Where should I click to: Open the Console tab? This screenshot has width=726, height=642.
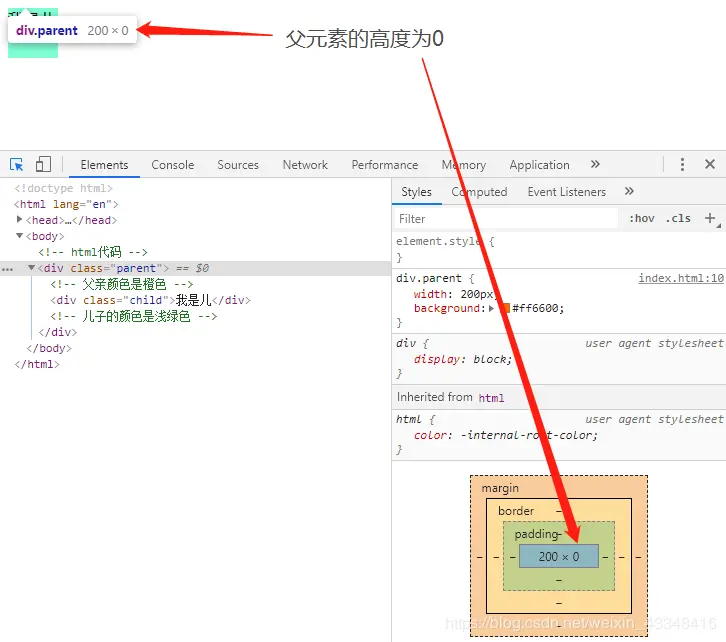[173, 165]
